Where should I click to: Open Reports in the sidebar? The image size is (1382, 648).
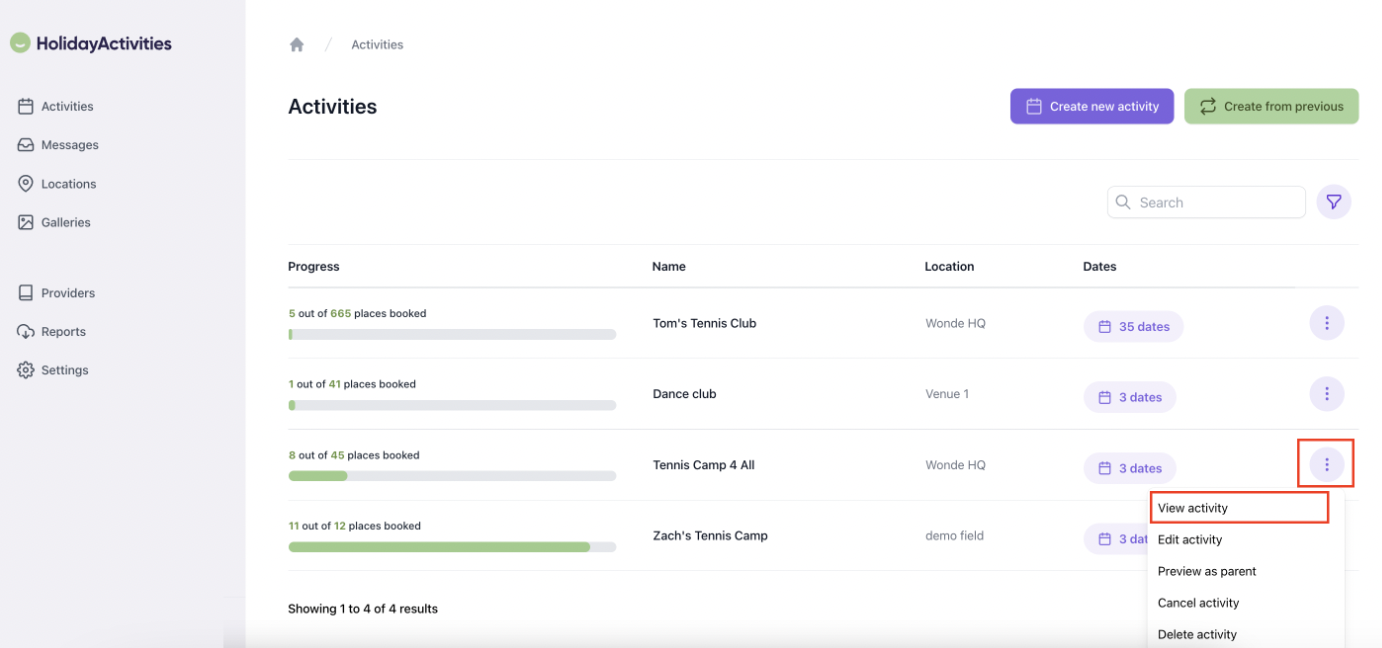63,332
